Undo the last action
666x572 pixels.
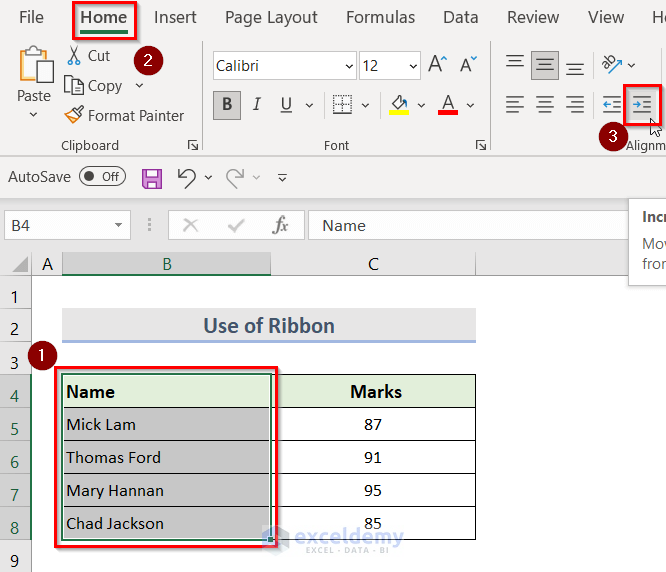[186, 178]
